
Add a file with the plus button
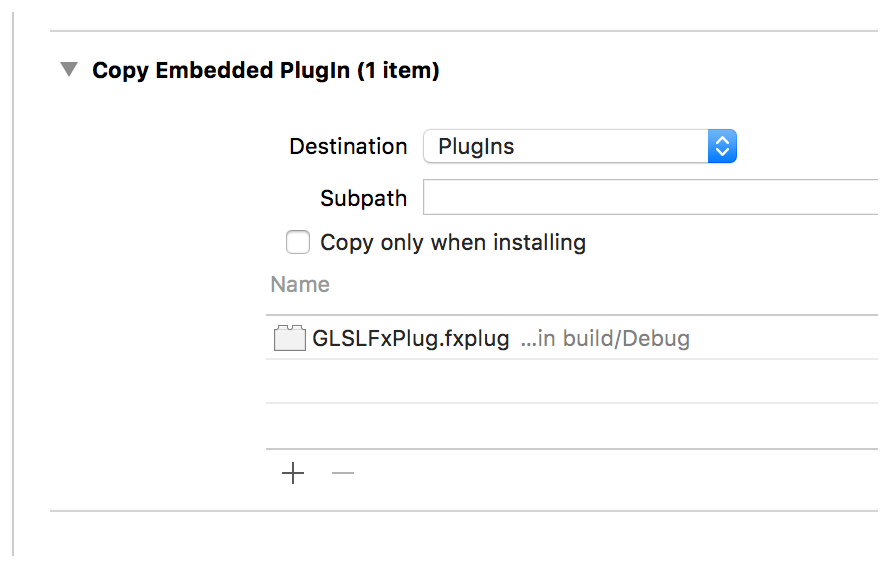pos(293,473)
